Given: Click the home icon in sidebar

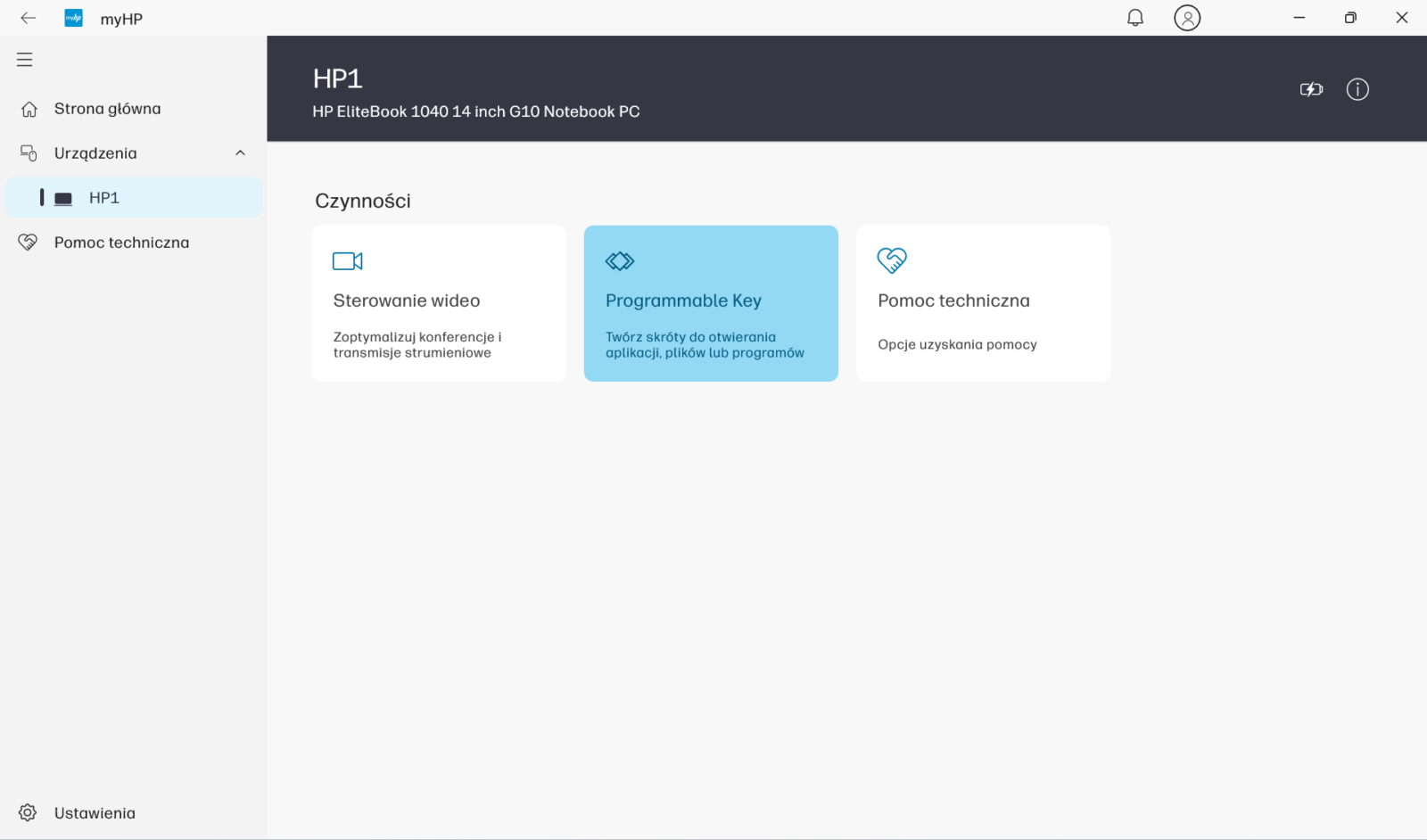Looking at the screenshot, I should tap(29, 109).
